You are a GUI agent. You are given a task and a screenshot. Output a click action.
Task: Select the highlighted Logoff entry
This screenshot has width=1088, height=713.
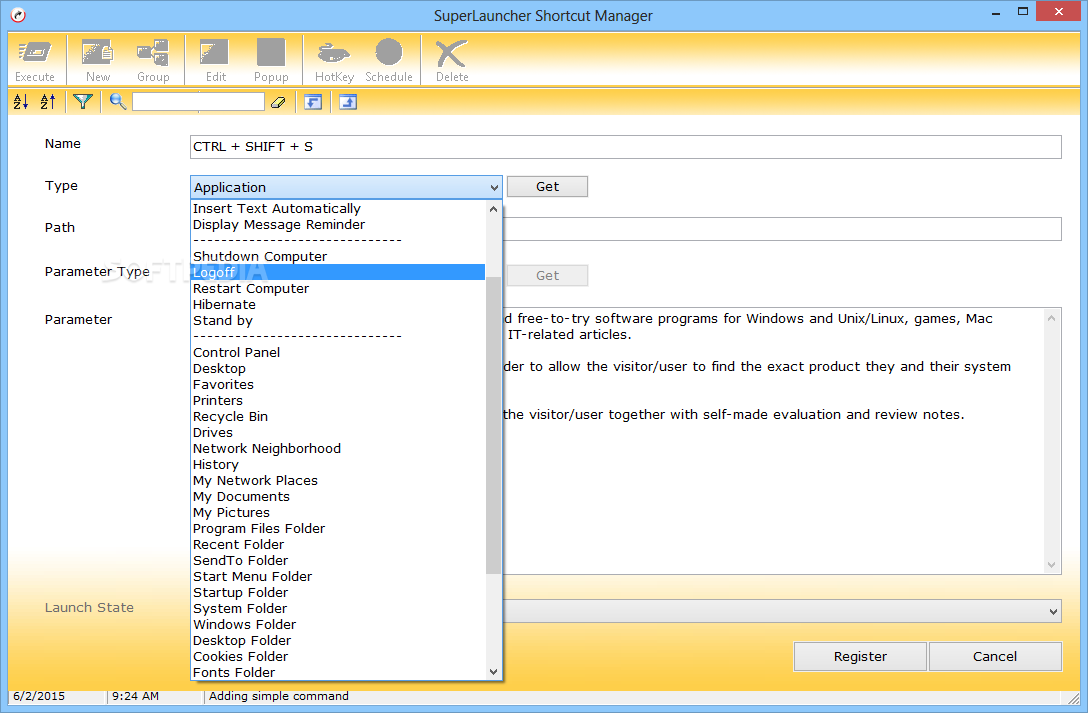coord(339,273)
